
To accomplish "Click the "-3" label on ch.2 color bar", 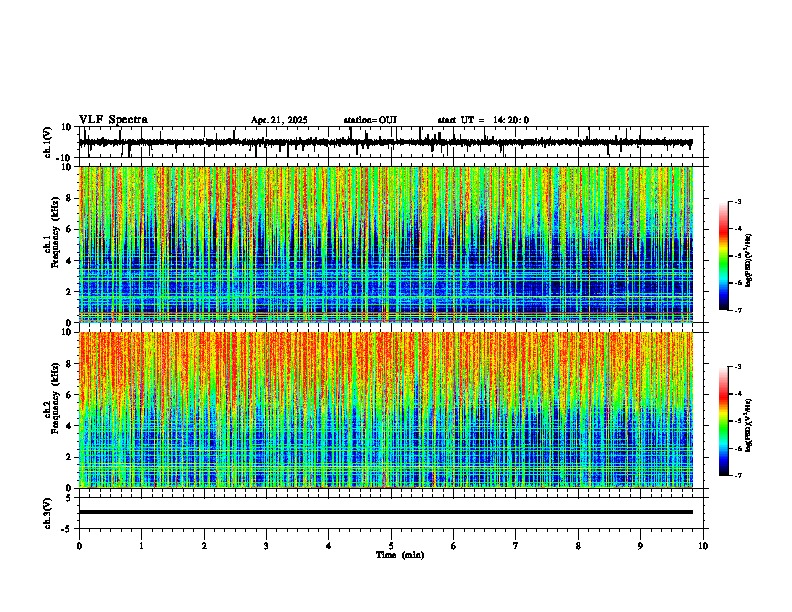I will coord(738,367).
